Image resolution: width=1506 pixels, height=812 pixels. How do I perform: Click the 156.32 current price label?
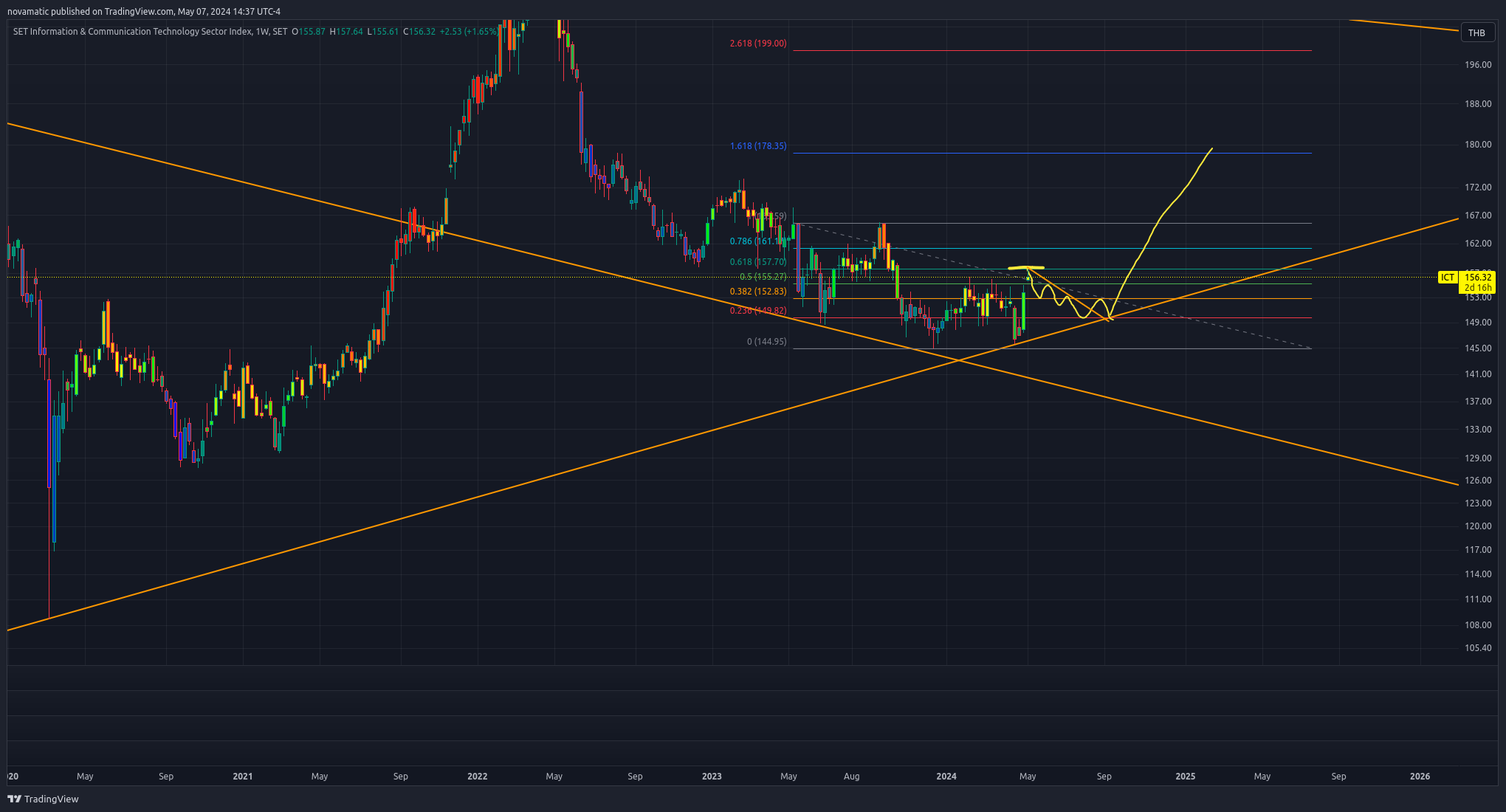(x=1478, y=278)
